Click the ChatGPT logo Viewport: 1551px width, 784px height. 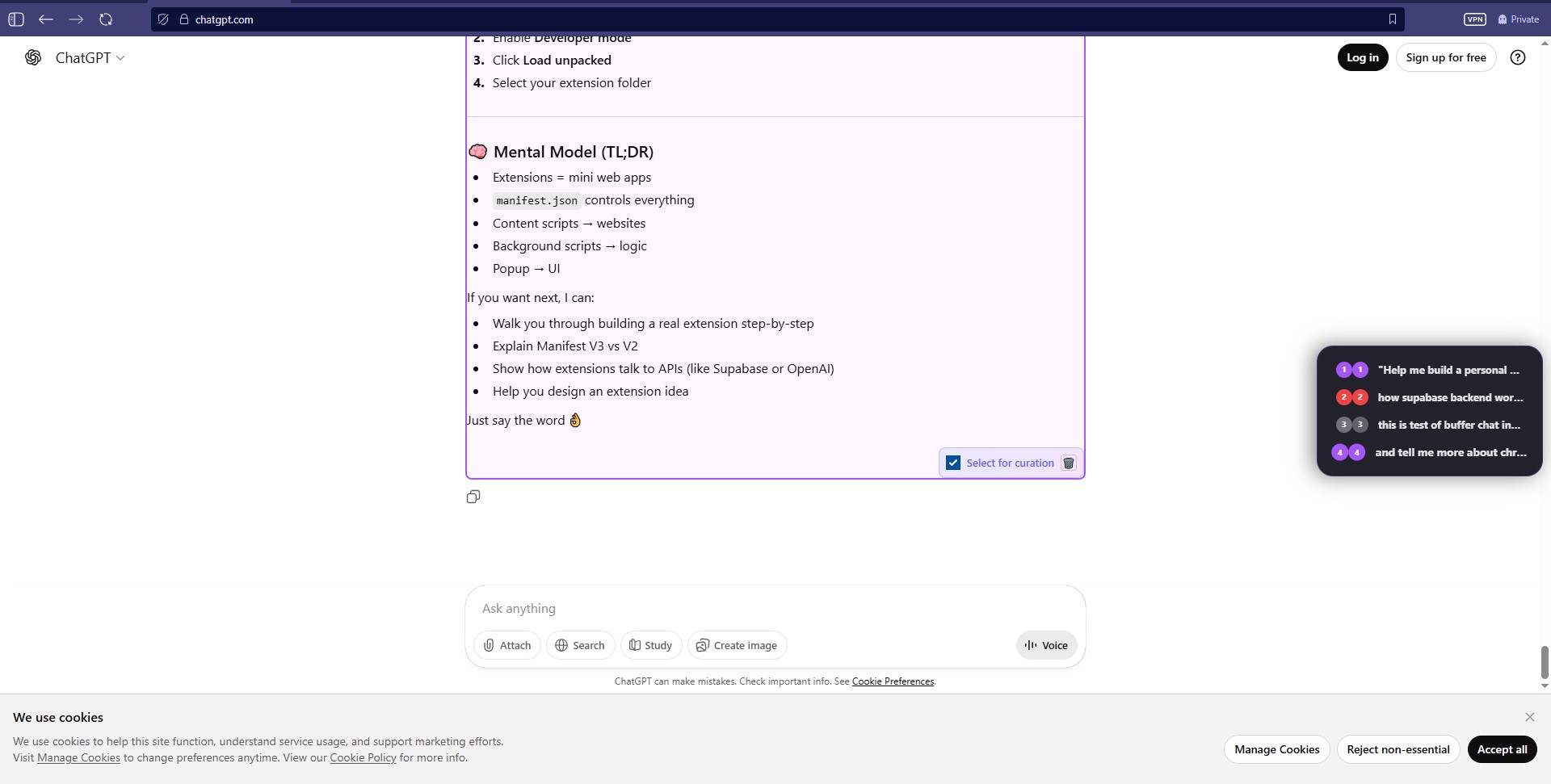33,57
